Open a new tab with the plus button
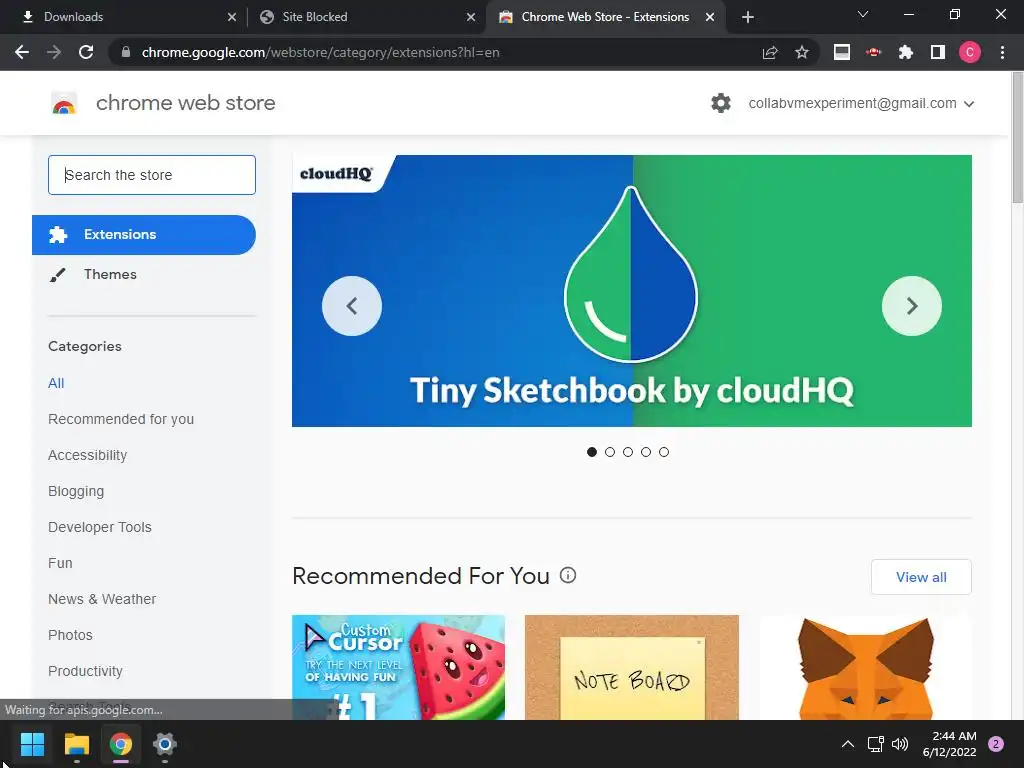The height and width of the screenshot is (768, 1024). coord(748,17)
